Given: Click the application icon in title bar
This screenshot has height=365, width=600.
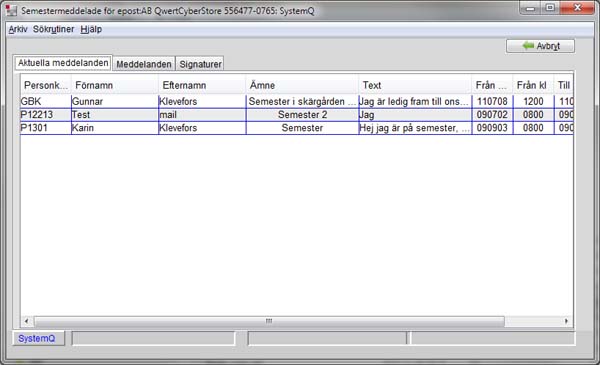Looking at the screenshot, I should coord(11,10).
